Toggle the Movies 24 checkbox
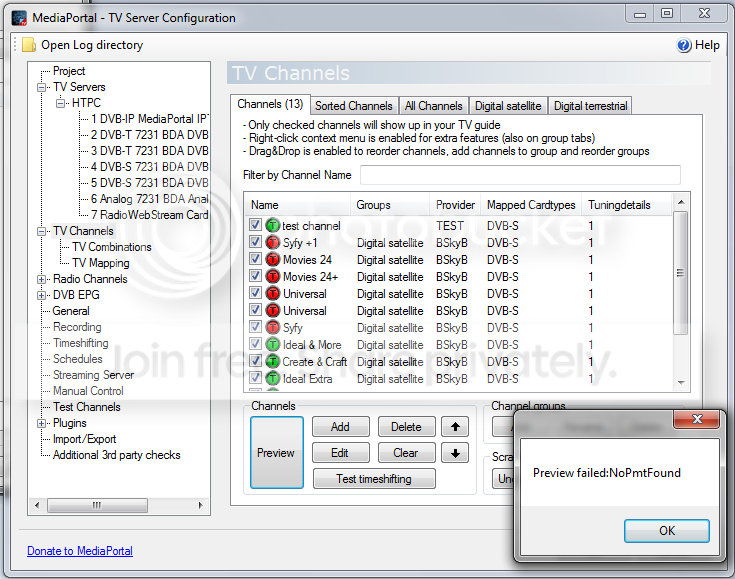Screen dimensions: 735x579 255,259
